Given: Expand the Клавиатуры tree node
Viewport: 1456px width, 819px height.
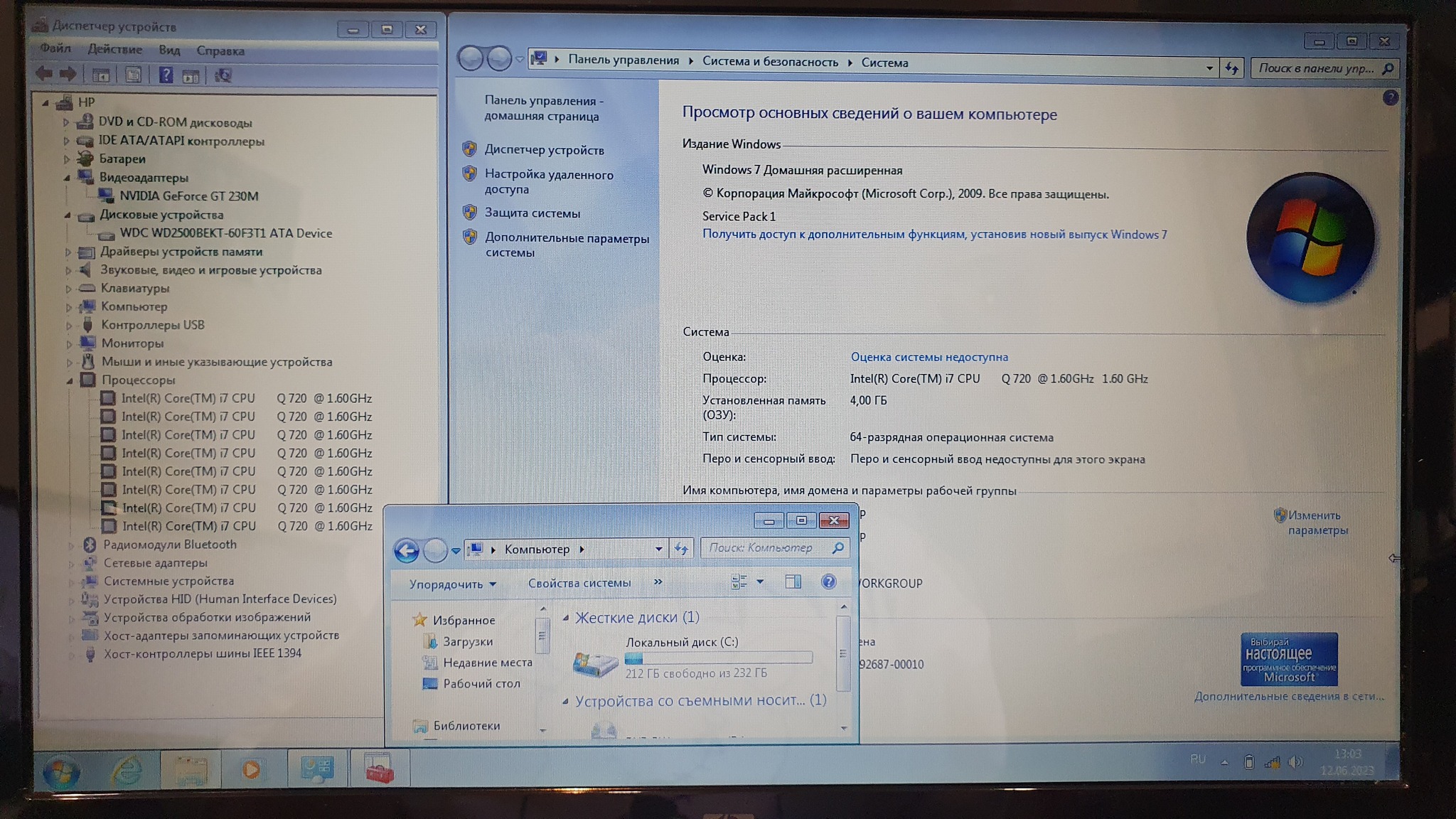Looking at the screenshot, I should point(69,289).
